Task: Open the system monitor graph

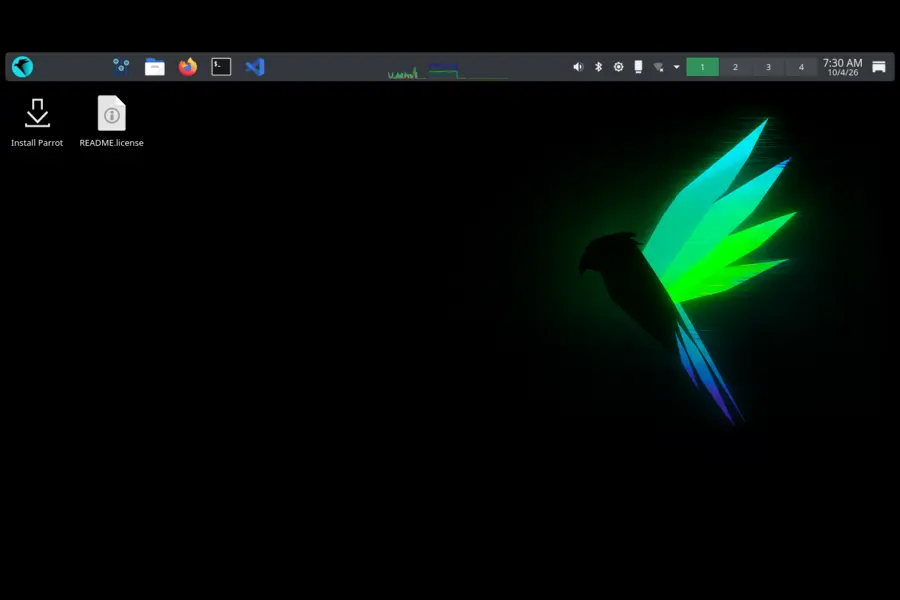Action: [448, 71]
